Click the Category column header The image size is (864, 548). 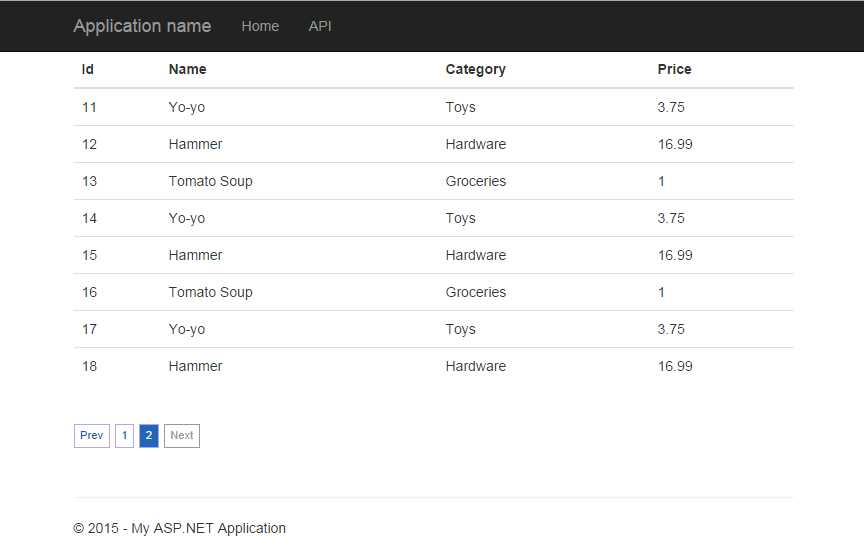coord(475,69)
